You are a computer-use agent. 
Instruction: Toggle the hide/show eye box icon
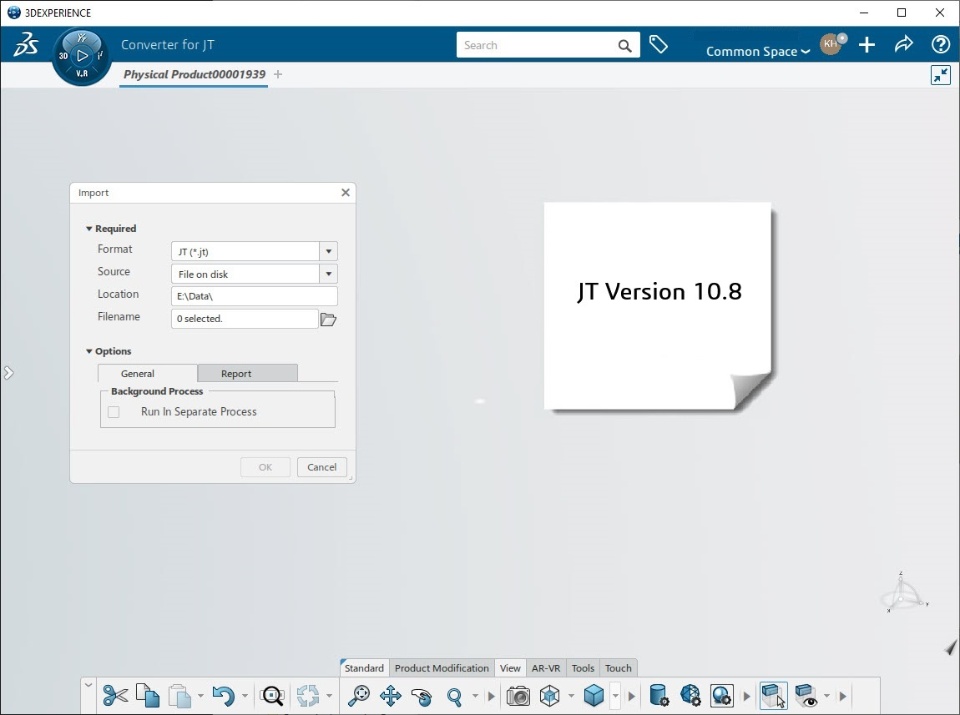806,695
